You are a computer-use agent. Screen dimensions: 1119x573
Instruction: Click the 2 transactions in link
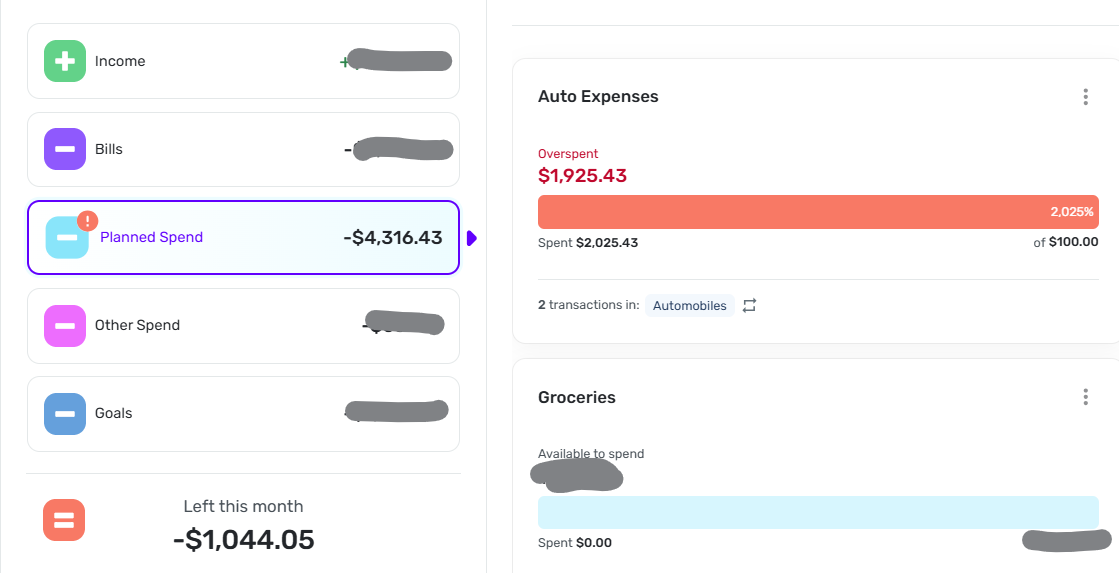pyautogui.click(x=588, y=305)
